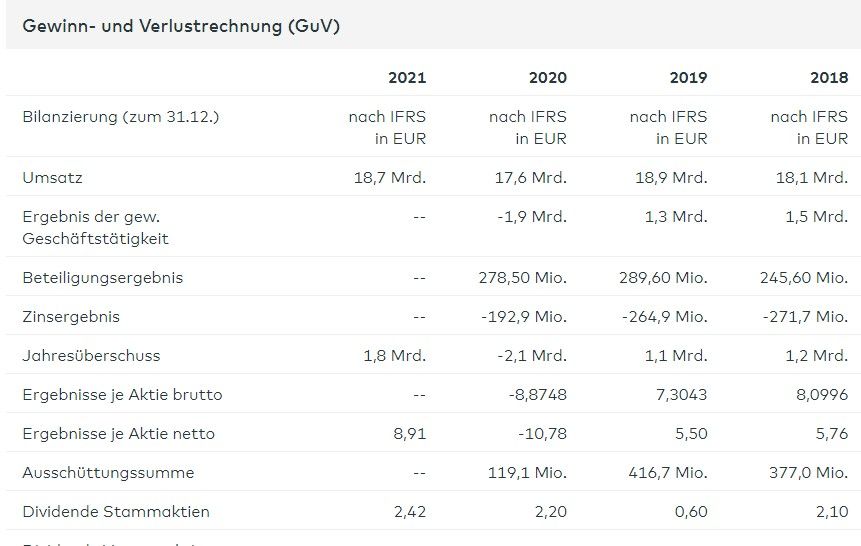The width and height of the screenshot is (861, 546).
Task: Select the Ausschüttungssumme row label
Action: [108, 473]
